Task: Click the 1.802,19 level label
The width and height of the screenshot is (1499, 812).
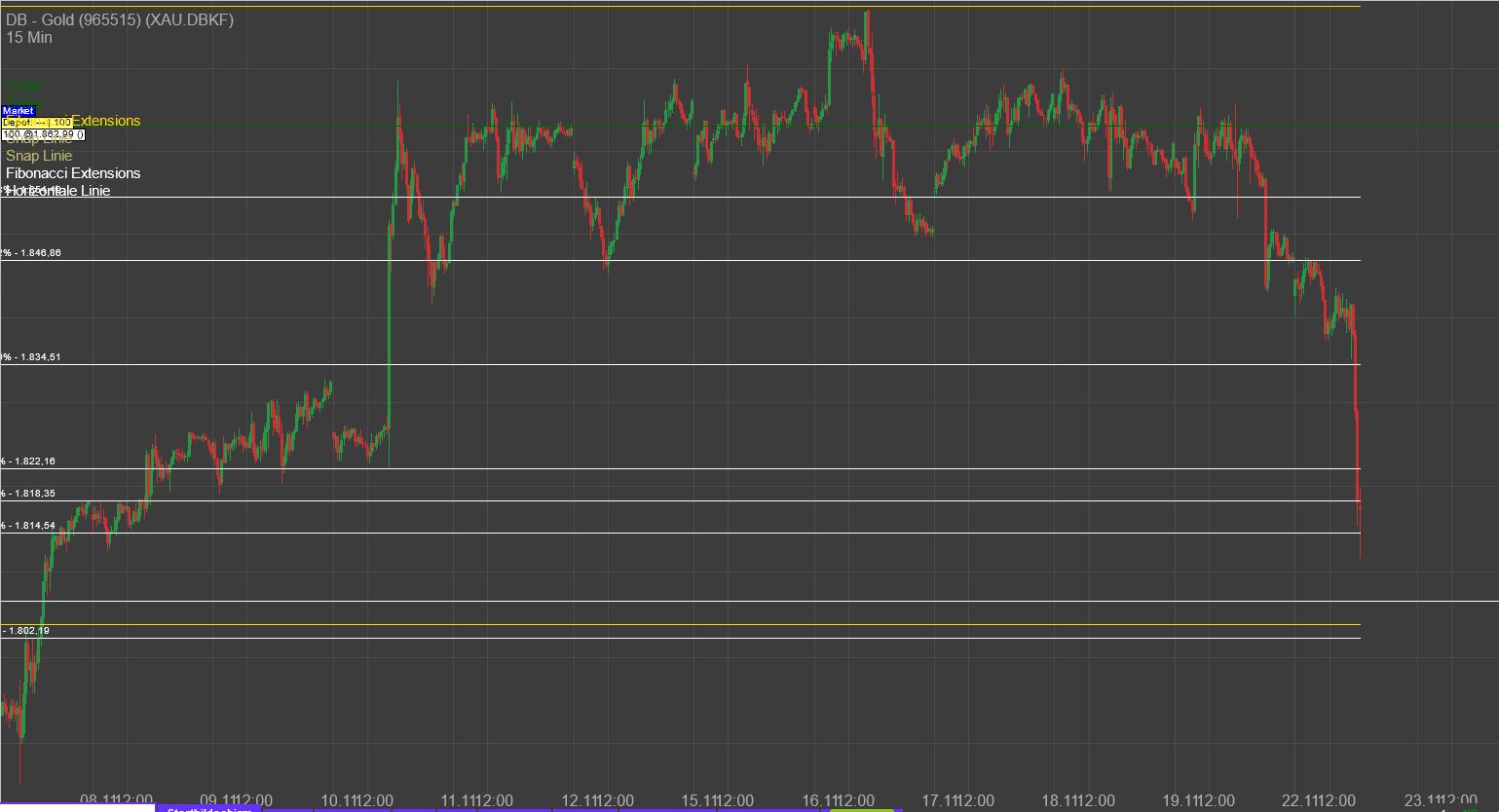Action: coord(26,631)
